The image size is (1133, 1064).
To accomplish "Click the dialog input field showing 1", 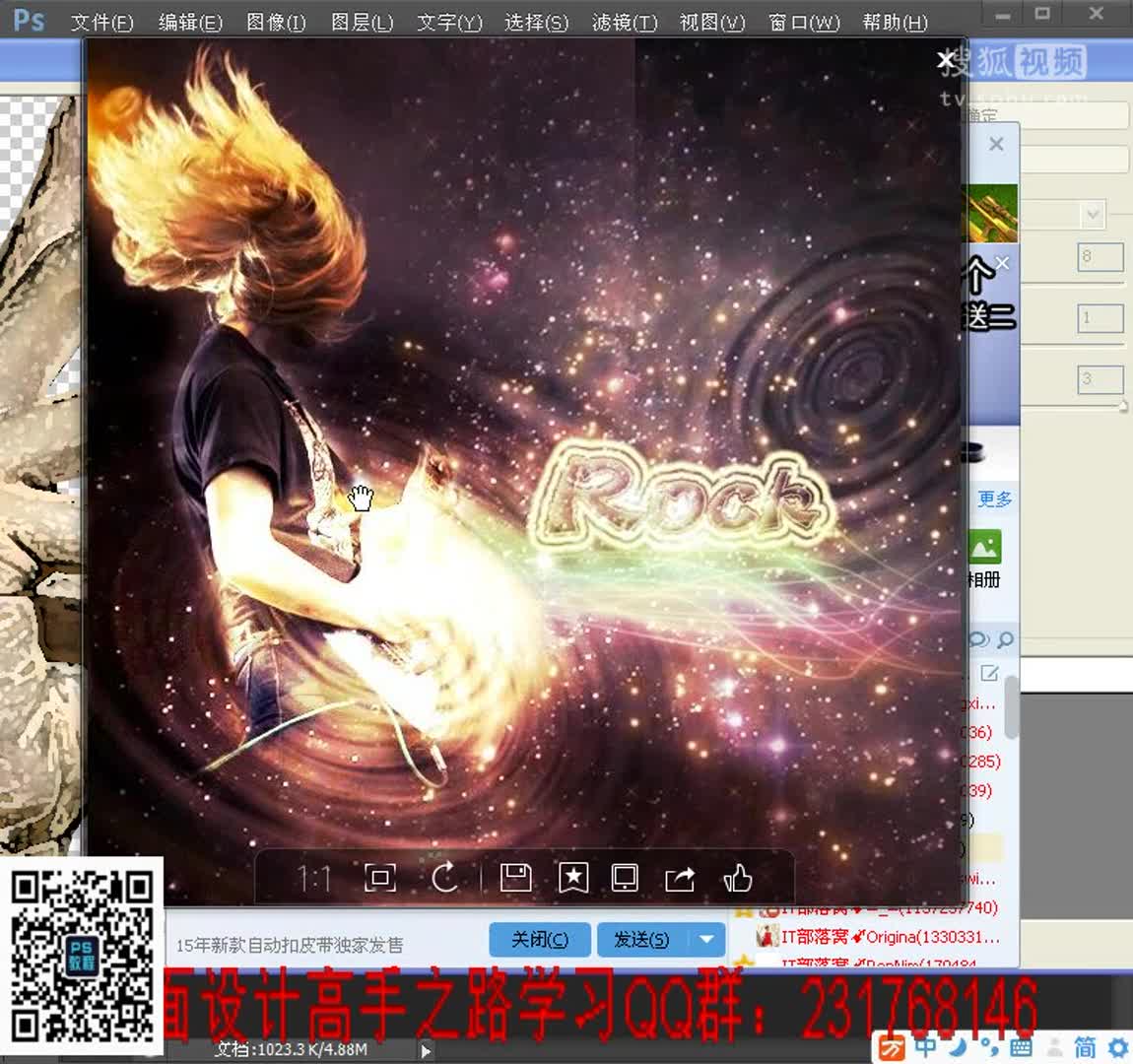I will point(1100,318).
